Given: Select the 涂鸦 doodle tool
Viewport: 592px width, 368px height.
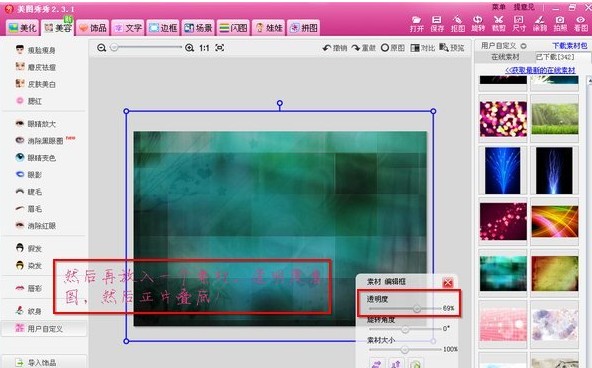Looking at the screenshot, I should (x=540, y=24).
